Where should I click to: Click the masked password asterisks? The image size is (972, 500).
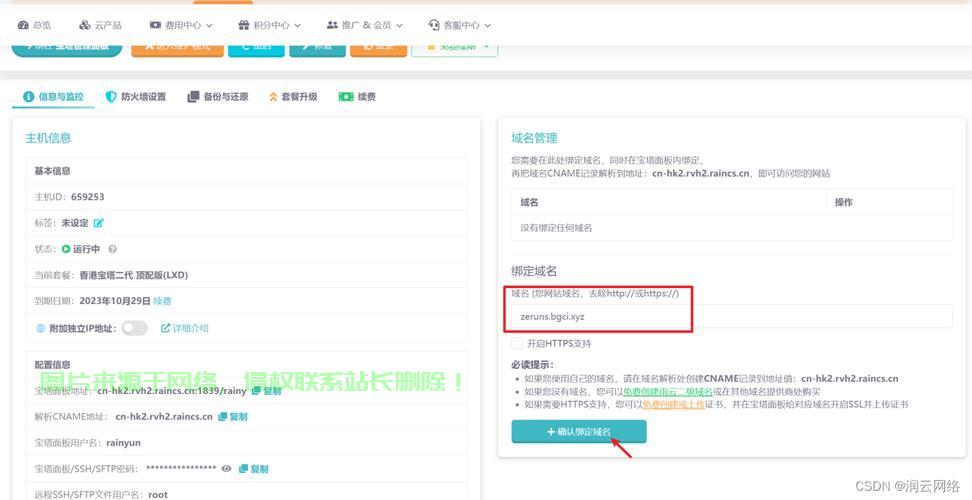[x=181, y=468]
